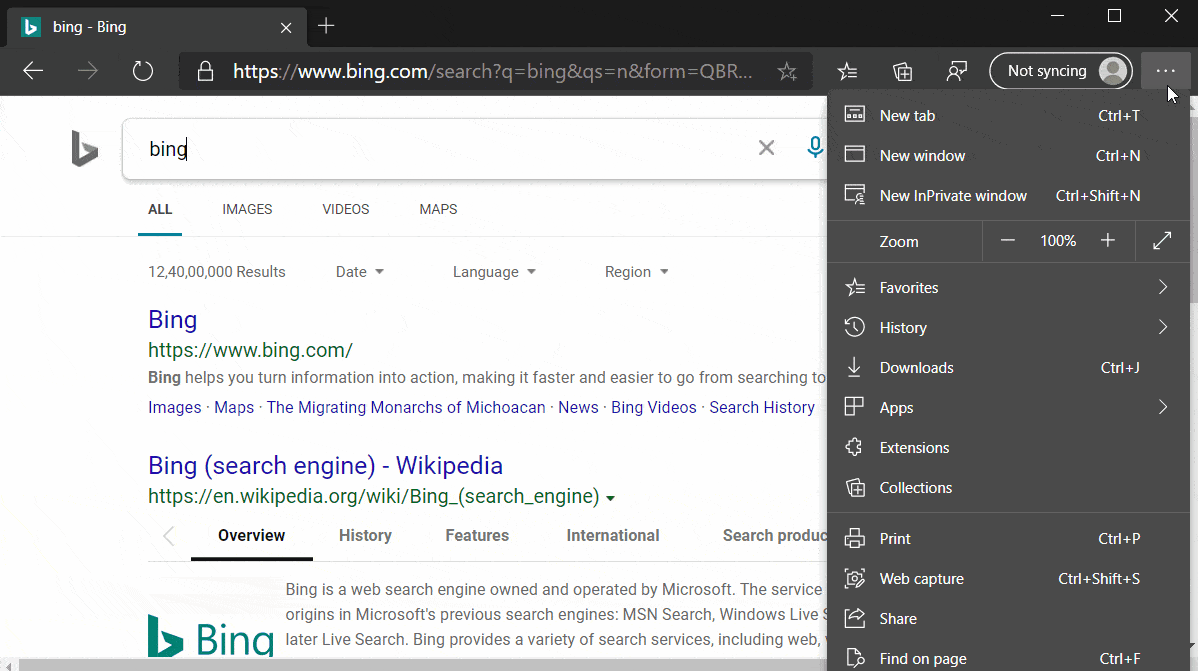
Task: Click the forward navigation arrow
Action: pyautogui.click(x=88, y=71)
